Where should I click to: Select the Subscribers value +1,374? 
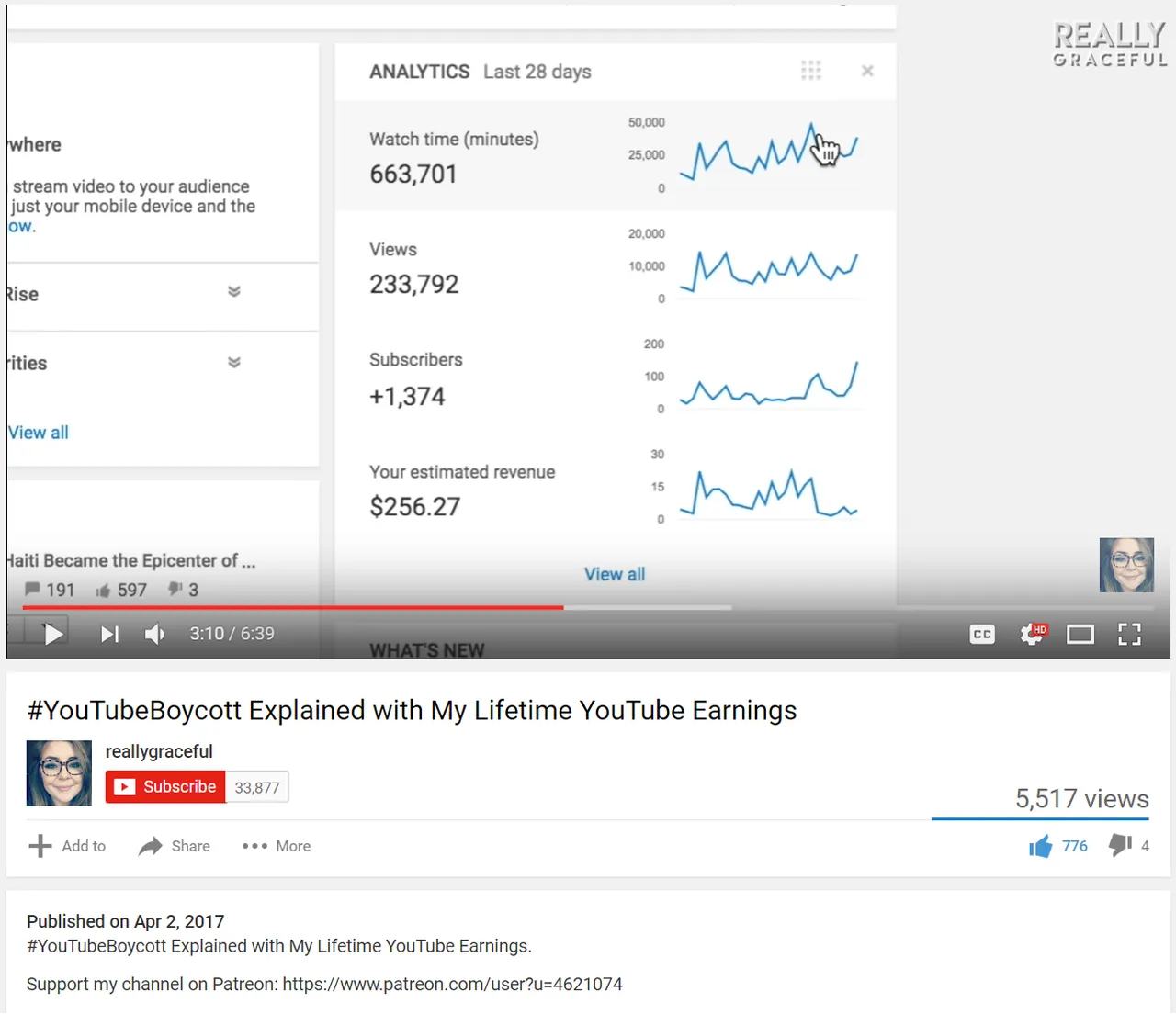[407, 396]
